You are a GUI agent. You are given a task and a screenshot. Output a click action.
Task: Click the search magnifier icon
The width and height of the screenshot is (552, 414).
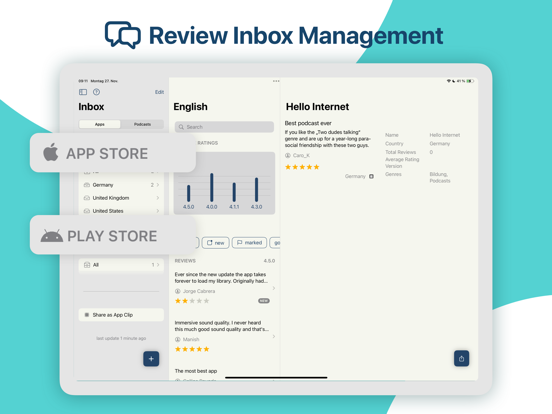[x=181, y=127]
